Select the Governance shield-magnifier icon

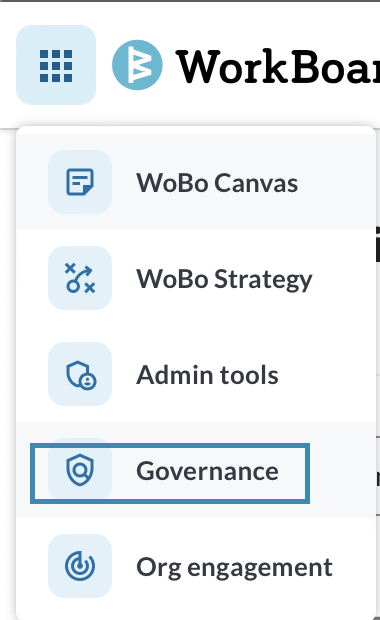tap(80, 470)
